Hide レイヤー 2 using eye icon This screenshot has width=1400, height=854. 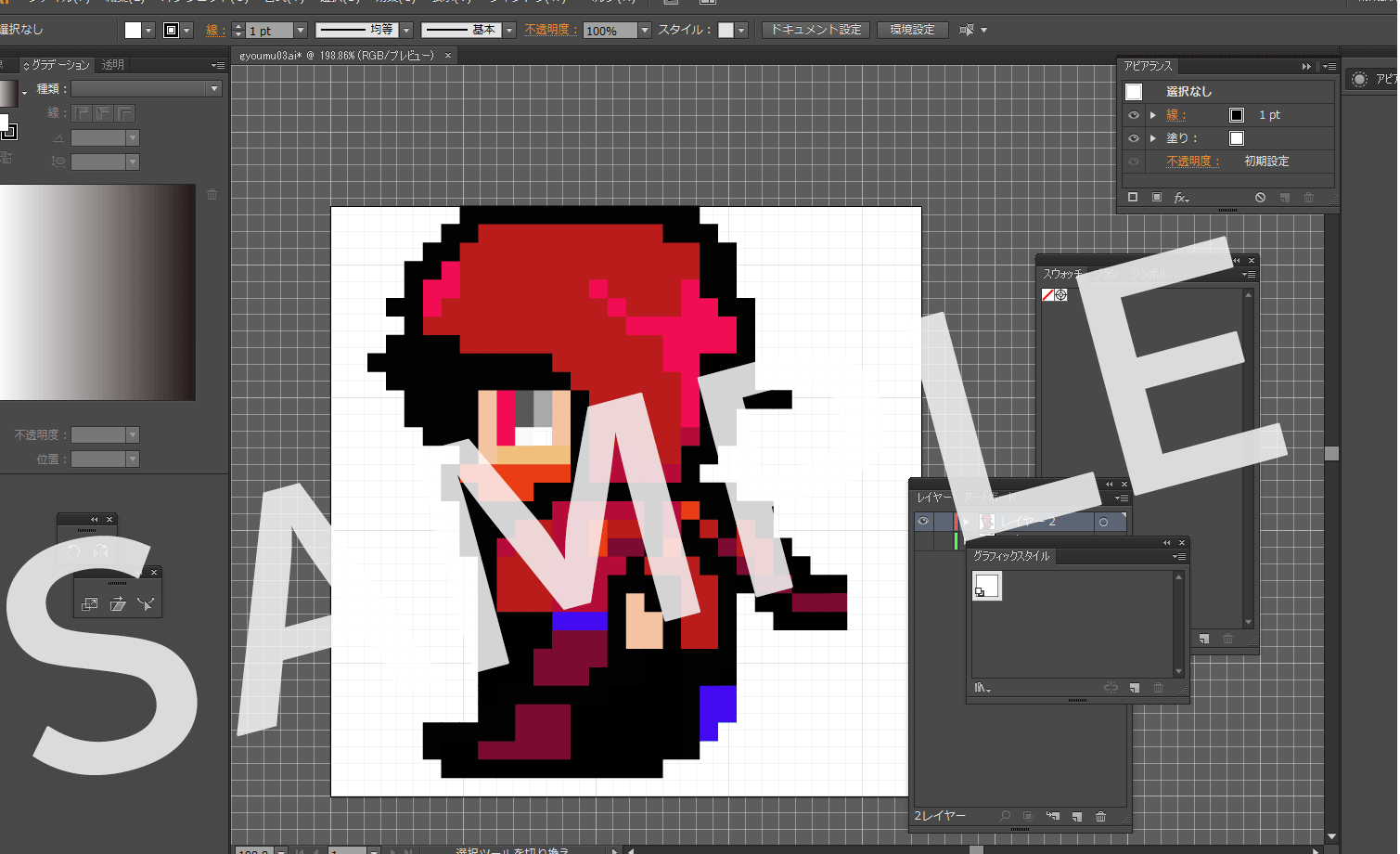click(x=923, y=522)
